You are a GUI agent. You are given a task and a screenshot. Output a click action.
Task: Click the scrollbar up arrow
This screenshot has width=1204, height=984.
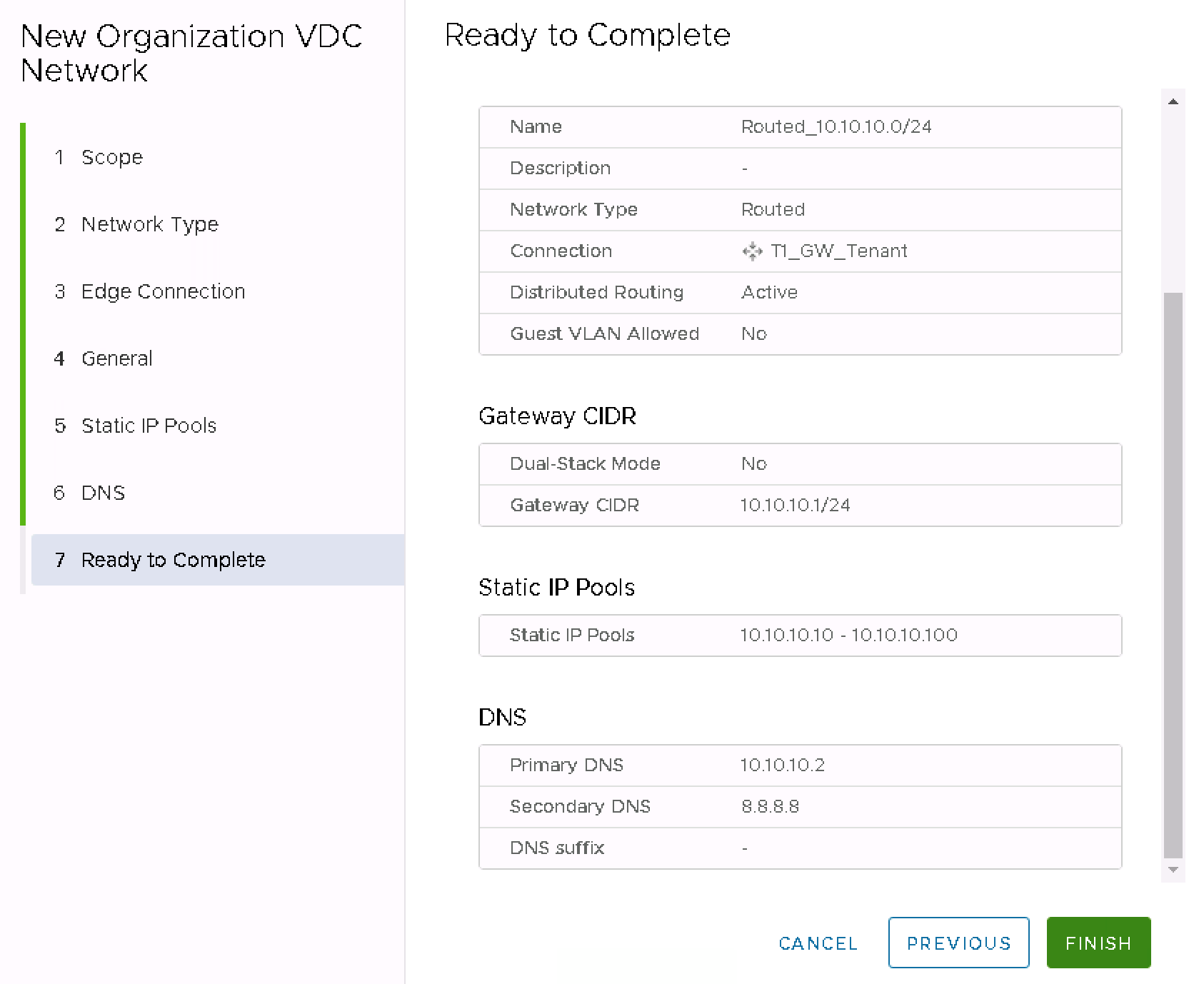(x=1173, y=101)
